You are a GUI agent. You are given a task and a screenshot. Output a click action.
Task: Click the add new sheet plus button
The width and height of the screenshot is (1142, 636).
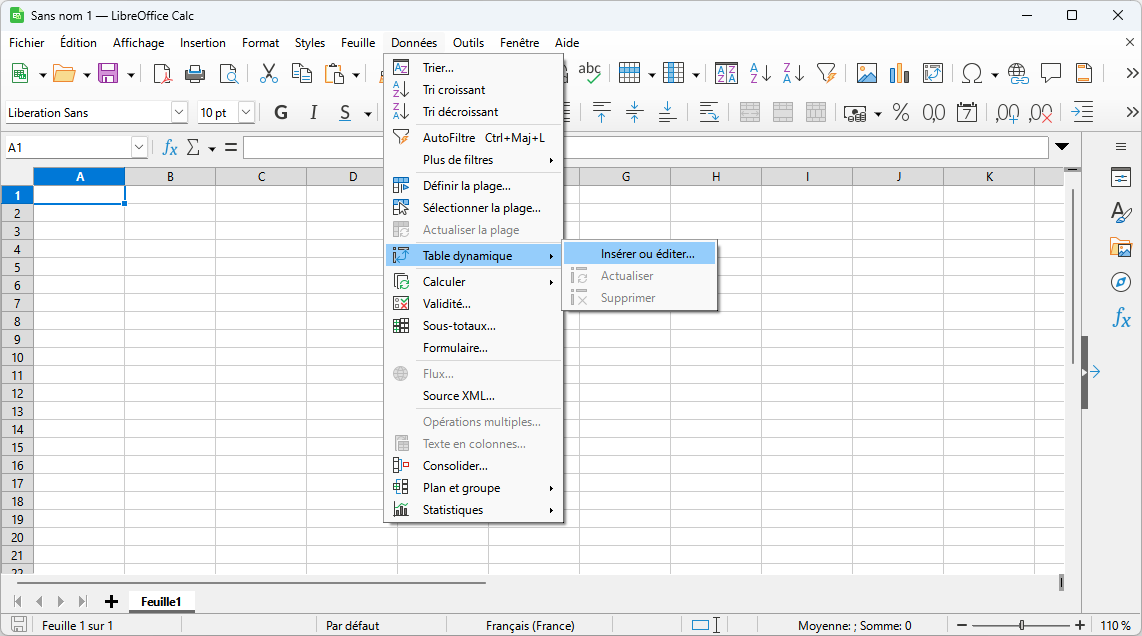(111, 601)
